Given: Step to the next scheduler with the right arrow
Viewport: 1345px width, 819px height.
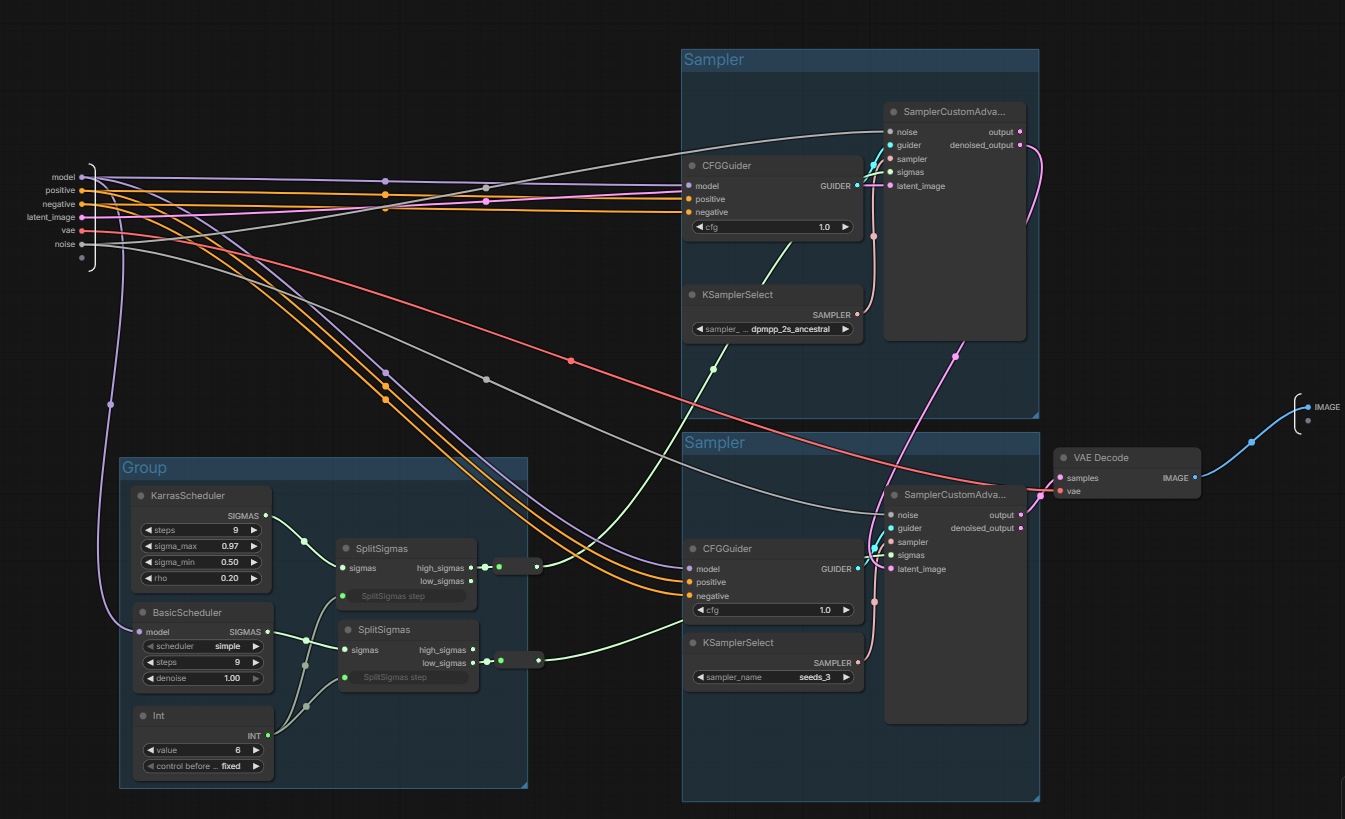Looking at the screenshot, I should point(255,646).
